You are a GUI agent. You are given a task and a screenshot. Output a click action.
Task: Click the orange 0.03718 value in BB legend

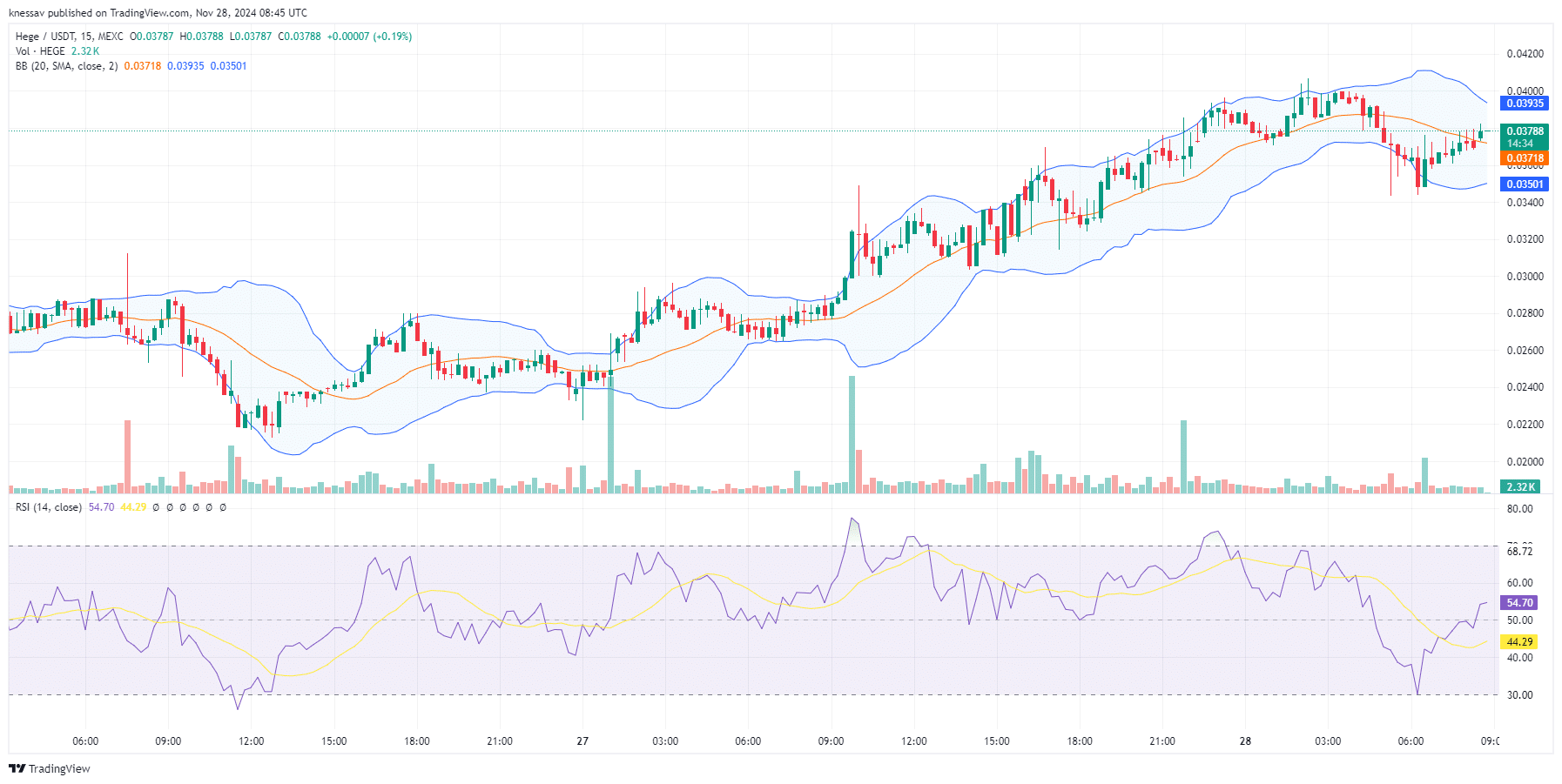coord(143,66)
